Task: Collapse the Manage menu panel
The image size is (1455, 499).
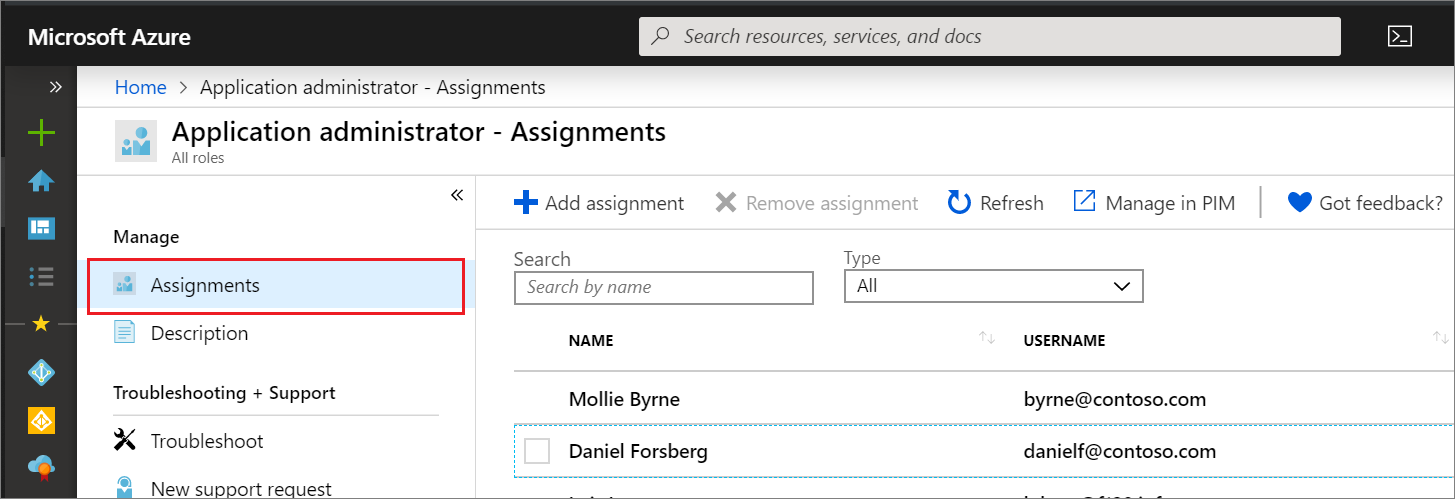Action: tap(457, 195)
